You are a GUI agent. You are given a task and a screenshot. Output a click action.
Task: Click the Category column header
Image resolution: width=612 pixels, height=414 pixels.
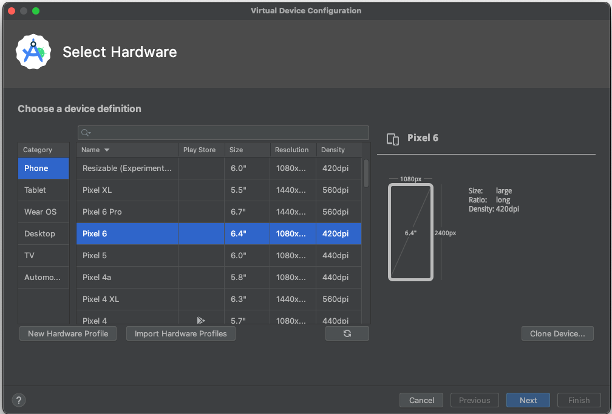pyautogui.click(x=43, y=150)
